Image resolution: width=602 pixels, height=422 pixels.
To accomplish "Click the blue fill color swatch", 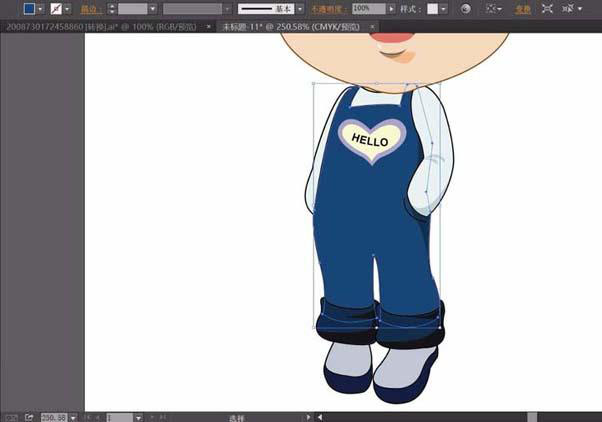I will point(29,8).
